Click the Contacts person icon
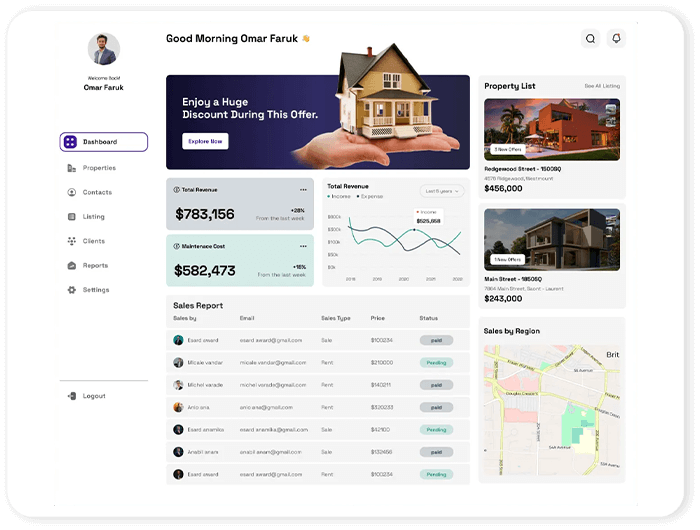Image resolution: width=700 pixels, height=530 pixels. 71,192
